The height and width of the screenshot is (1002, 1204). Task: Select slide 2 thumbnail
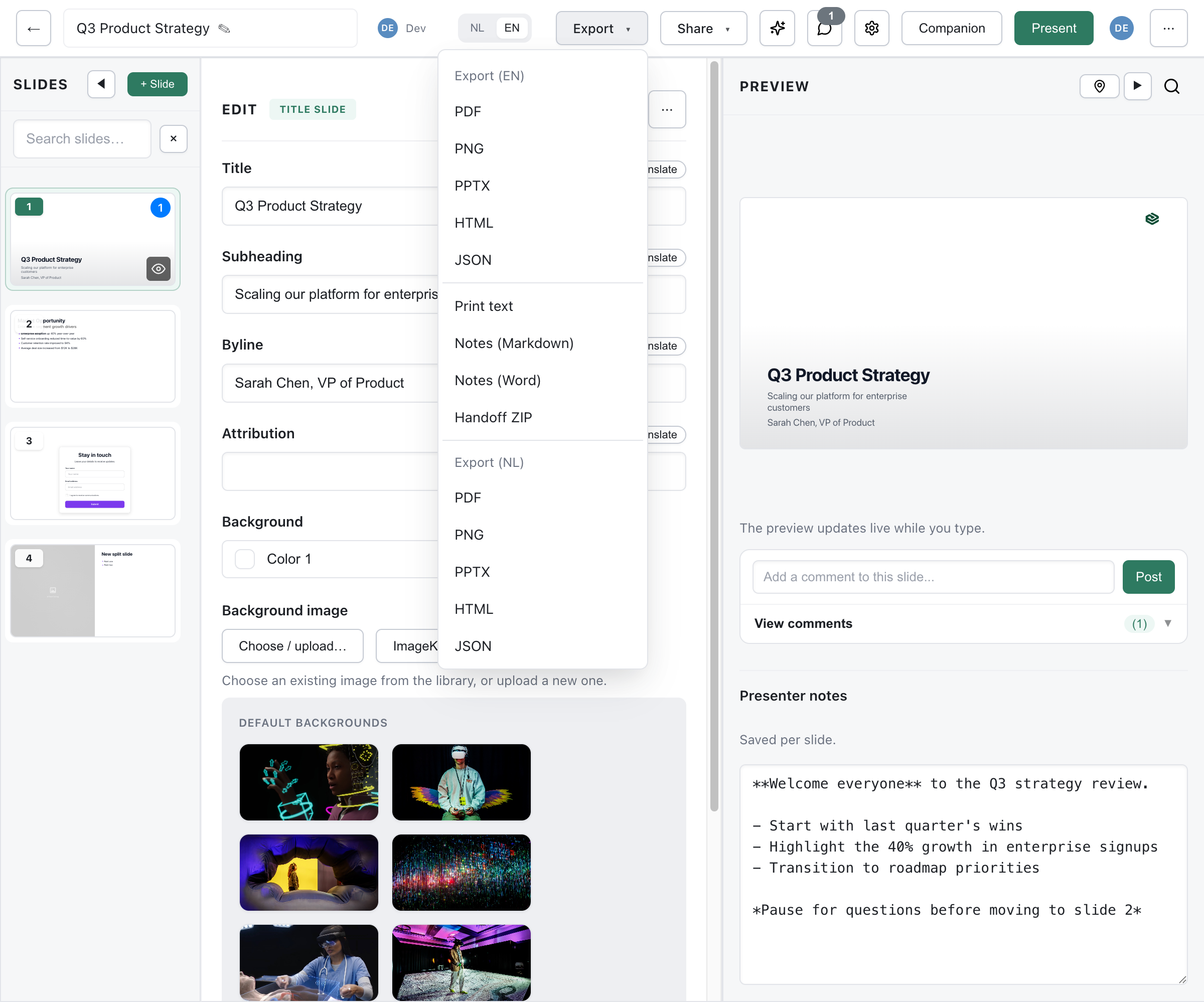tap(93, 356)
